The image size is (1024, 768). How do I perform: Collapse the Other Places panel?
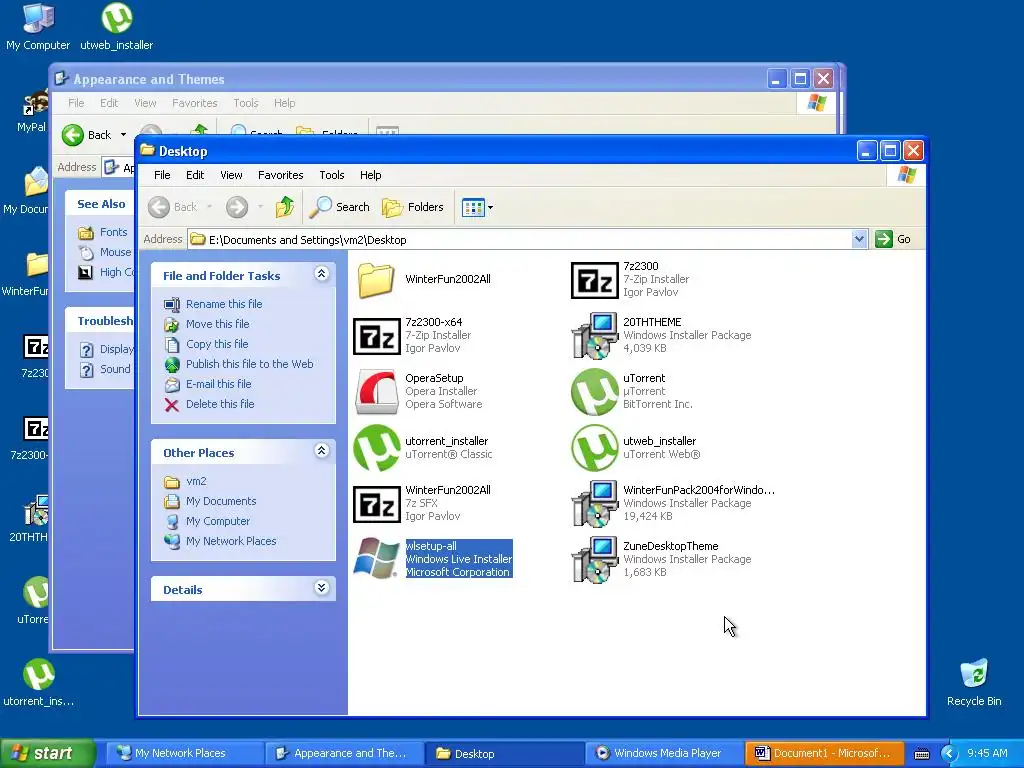click(321, 451)
